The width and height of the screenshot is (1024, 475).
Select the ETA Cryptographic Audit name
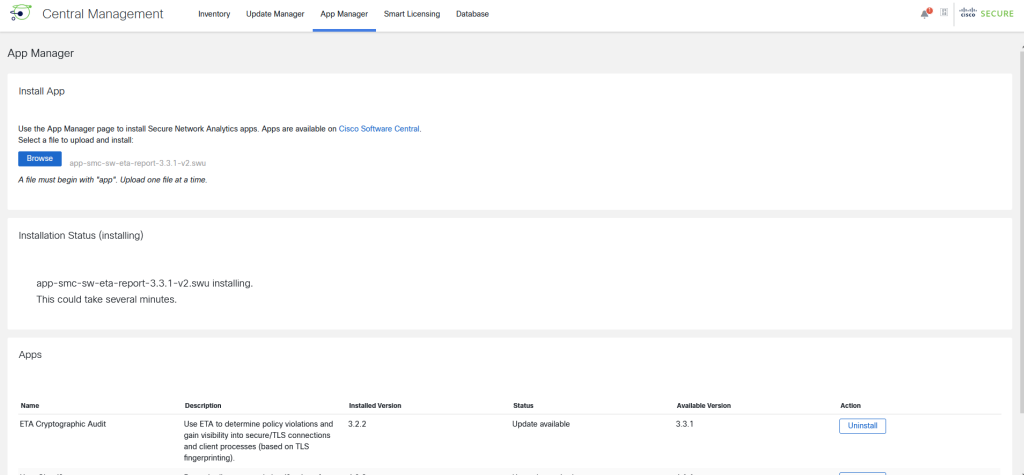[x=63, y=424]
